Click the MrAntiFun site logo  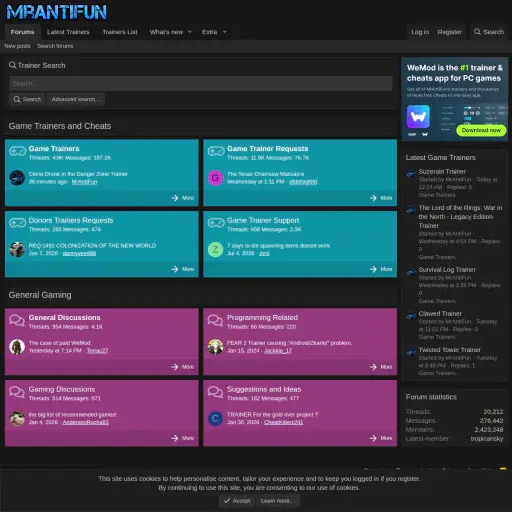tap(56, 12)
